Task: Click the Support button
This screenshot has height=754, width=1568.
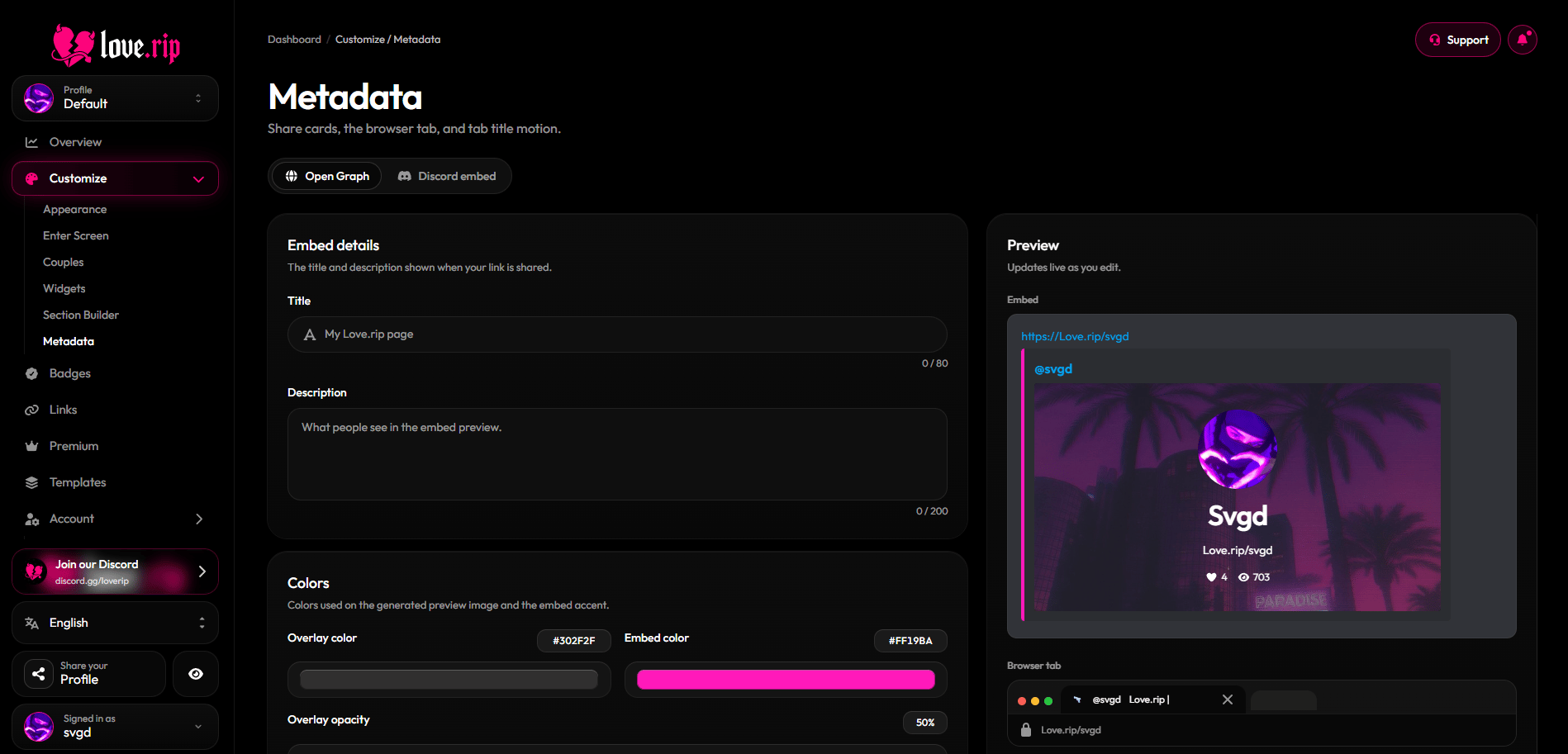Action: coord(1457,40)
